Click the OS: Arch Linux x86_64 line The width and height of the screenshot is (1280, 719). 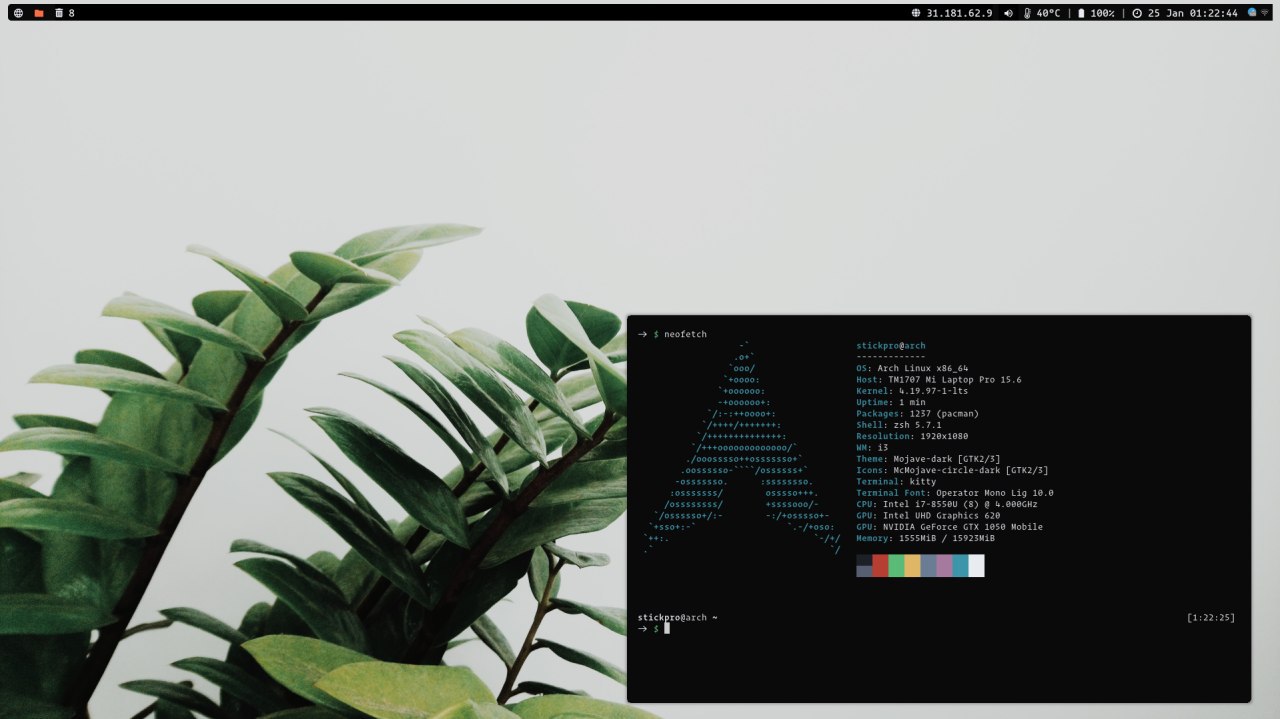pos(912,368)
